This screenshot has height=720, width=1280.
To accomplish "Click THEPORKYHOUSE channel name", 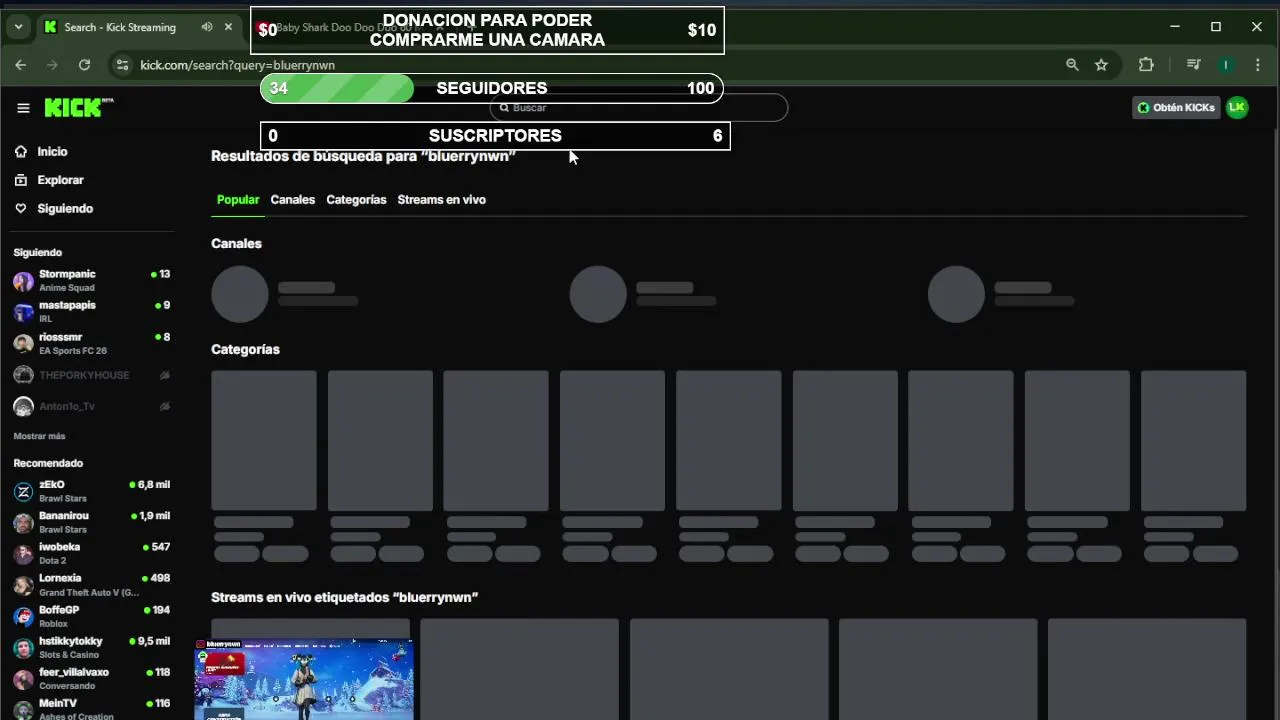I will tap(84, 375).
